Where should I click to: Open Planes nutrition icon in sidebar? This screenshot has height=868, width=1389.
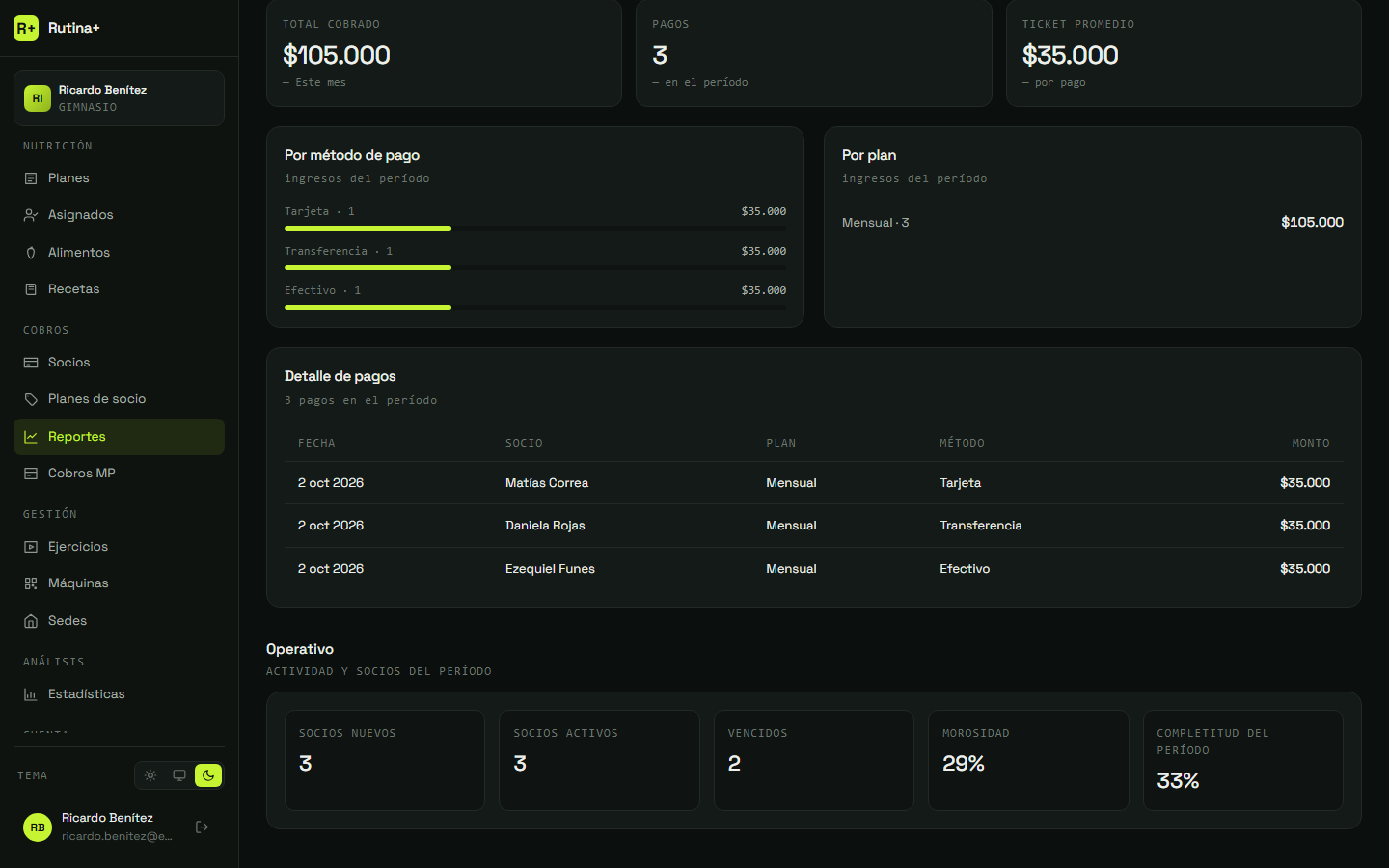pos(31,178)
